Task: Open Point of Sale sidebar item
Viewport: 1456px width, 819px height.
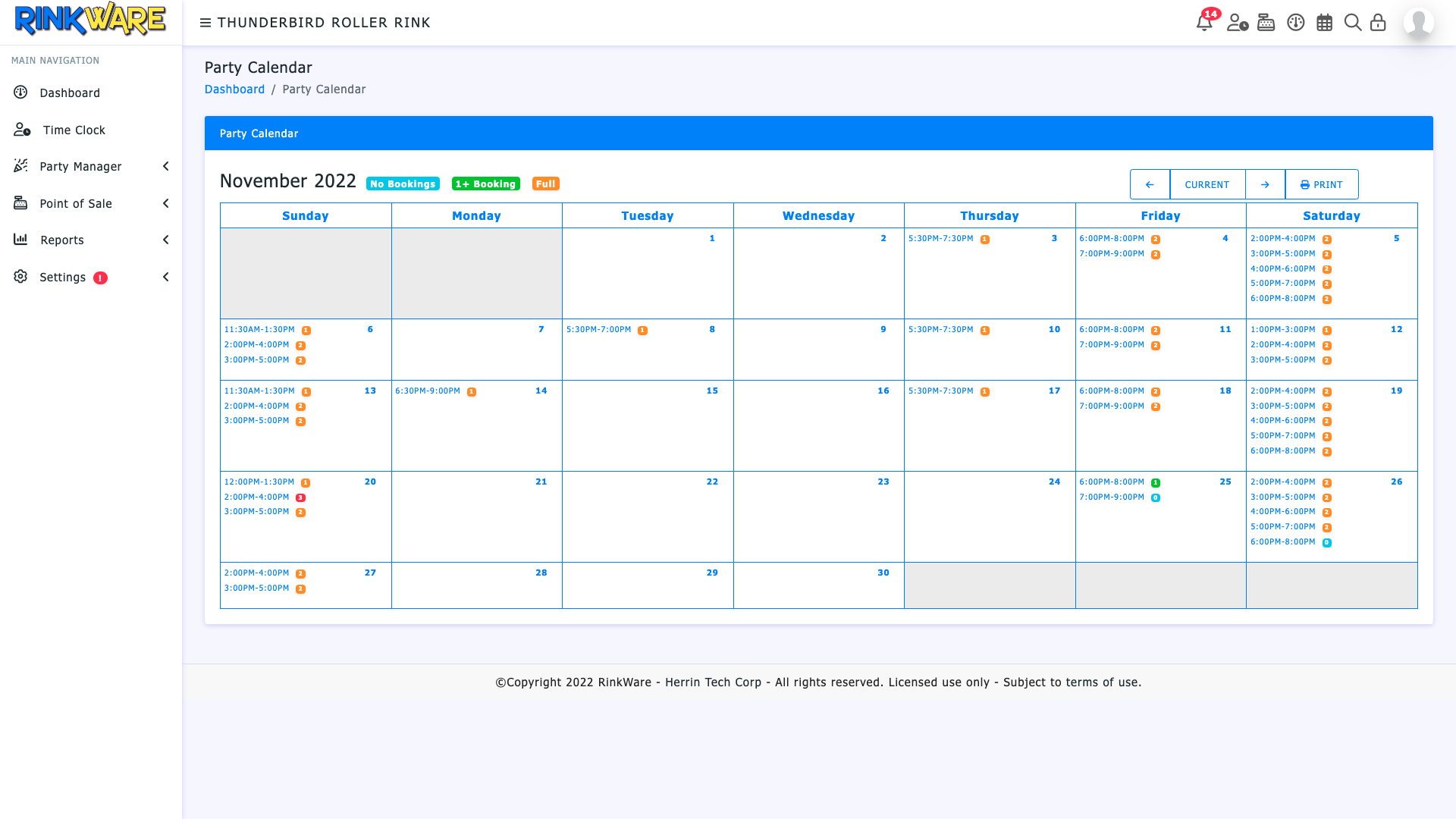Action: point(76,203)
